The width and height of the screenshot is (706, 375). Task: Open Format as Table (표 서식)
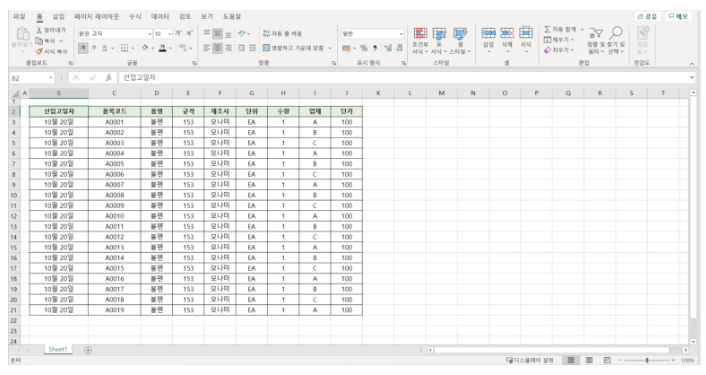click(439, 41)
